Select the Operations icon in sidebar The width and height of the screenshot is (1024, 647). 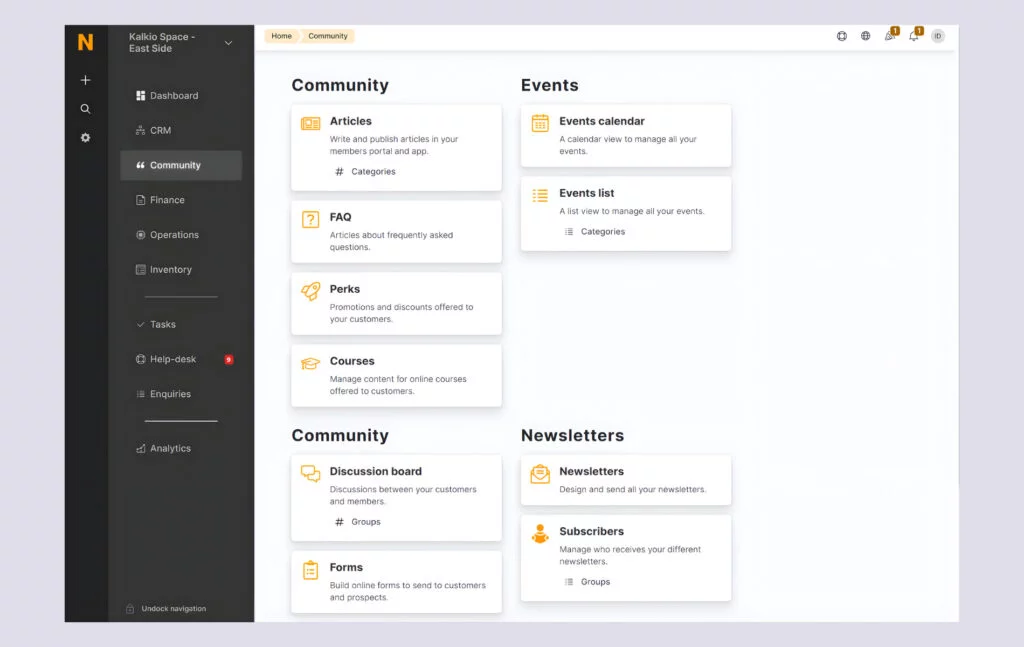pyautogui.click(x=140, y=234)
